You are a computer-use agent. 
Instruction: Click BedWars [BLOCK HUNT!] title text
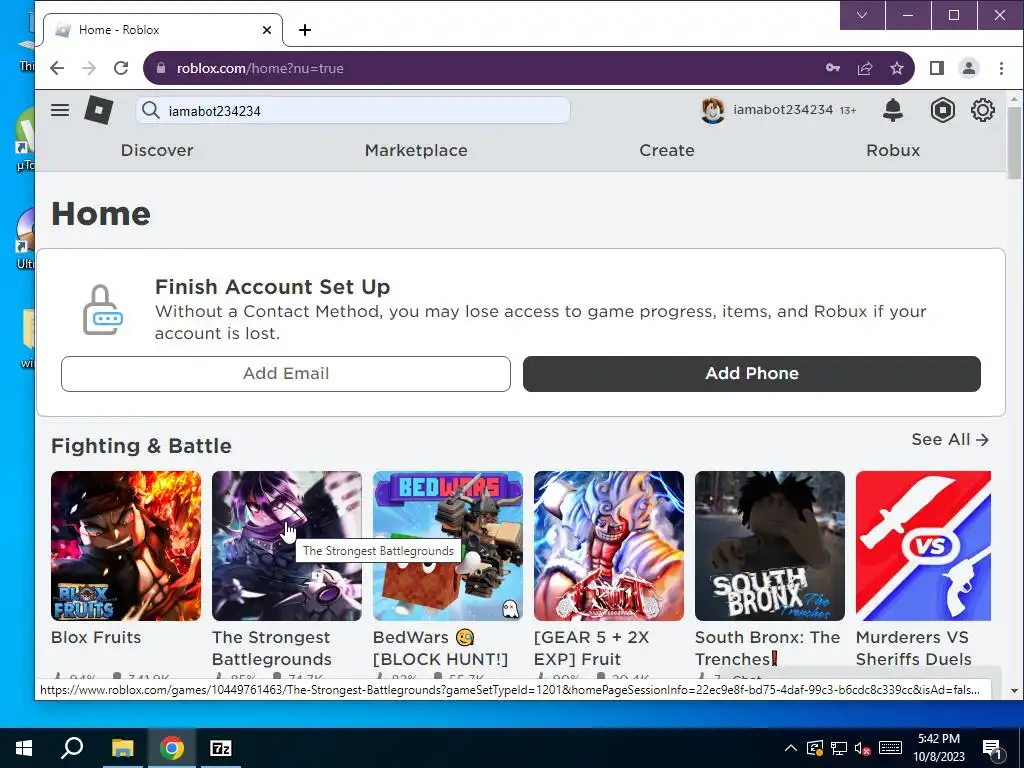pyautogui.click(x=440, y=648)
